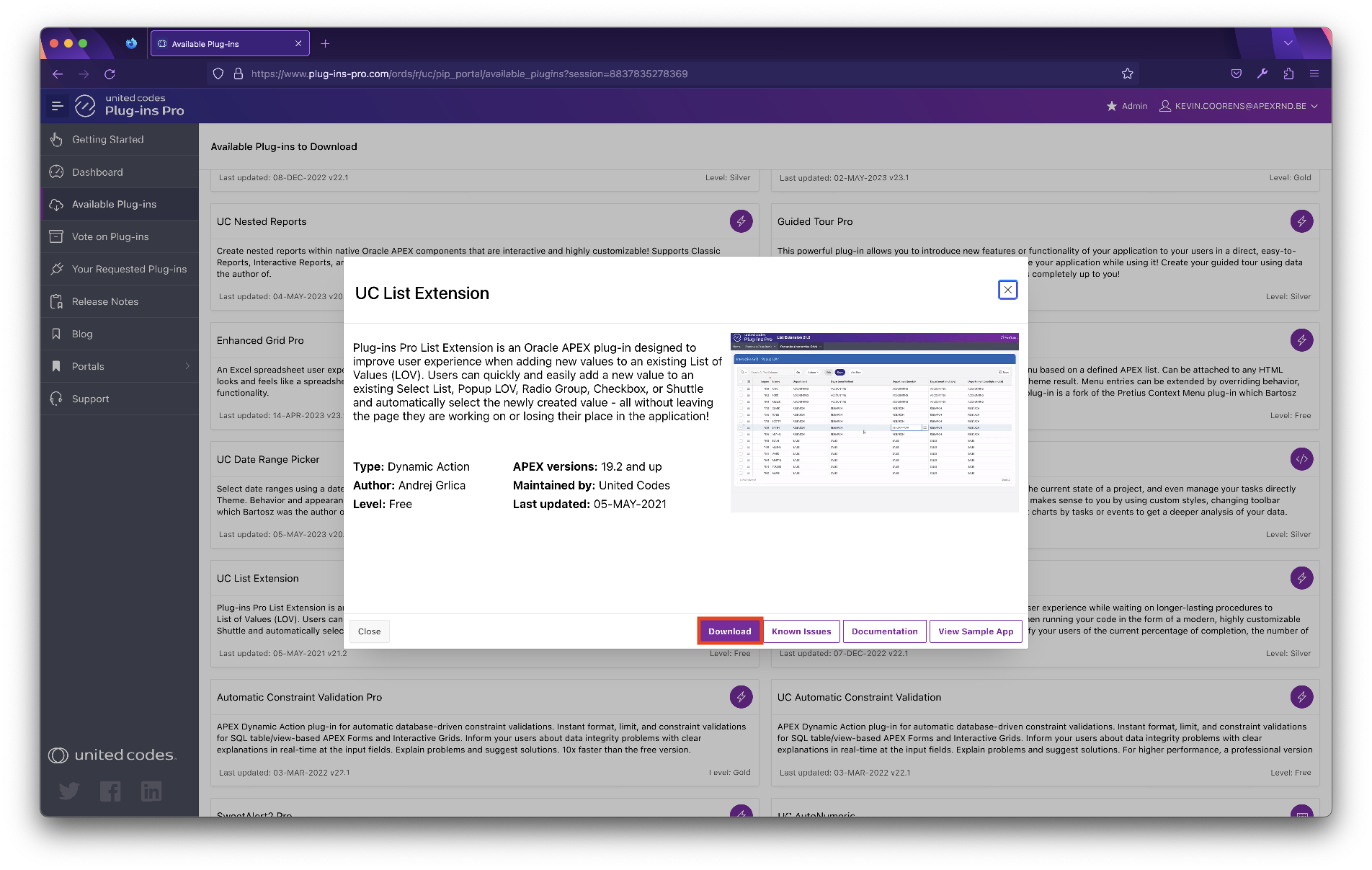Open the KEVIN.COORENS user account dropdown
Image resolution: width=1372 pixels, height=870 pixels.
(x=1238, y=106)
